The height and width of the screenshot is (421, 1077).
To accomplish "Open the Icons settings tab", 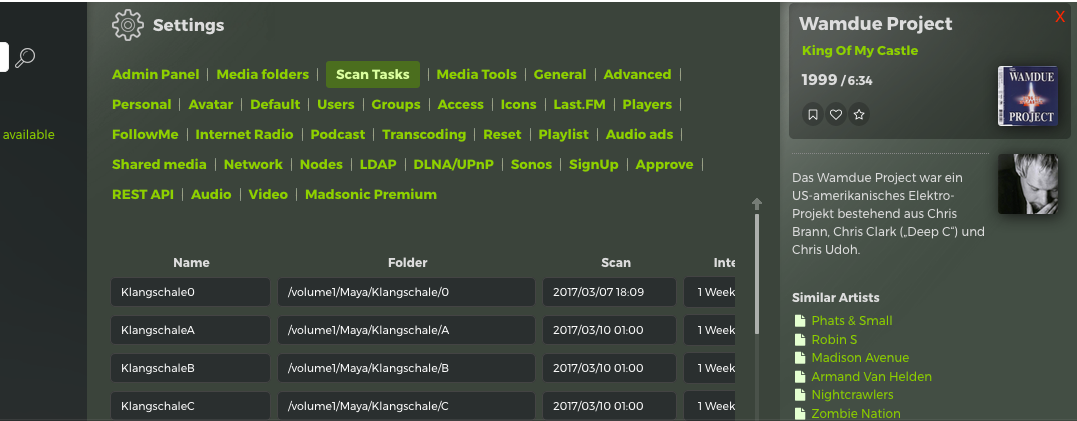I will [519, 104].
